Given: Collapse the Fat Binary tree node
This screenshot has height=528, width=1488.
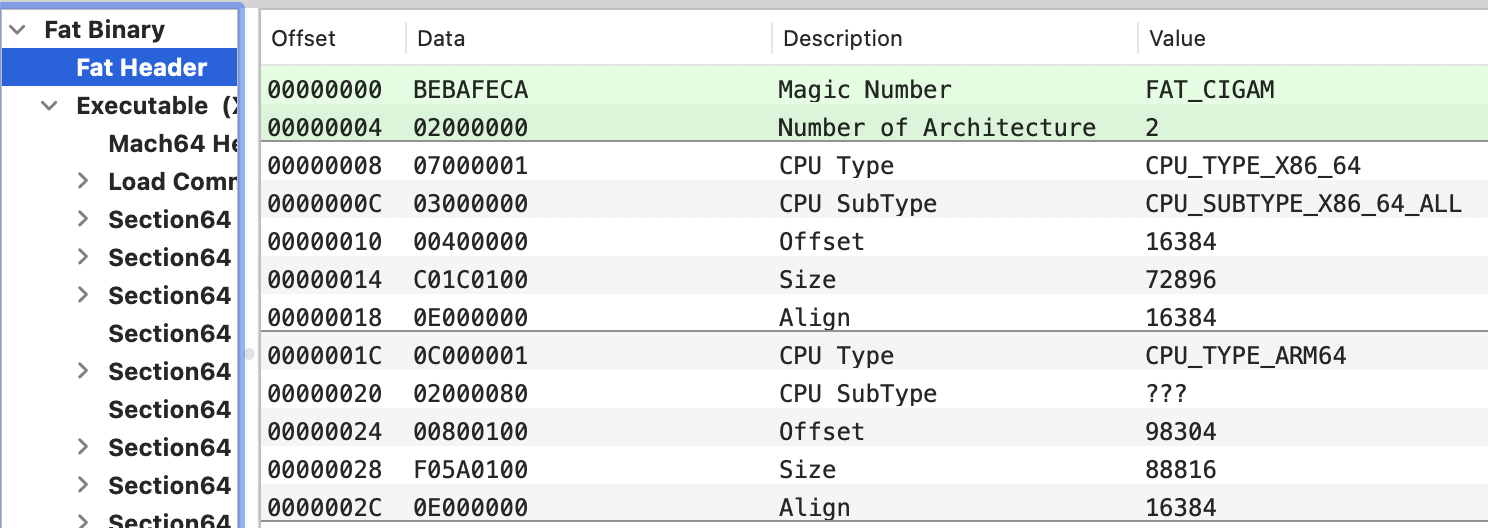Looking at the screenshot, I should click(17, 30).
